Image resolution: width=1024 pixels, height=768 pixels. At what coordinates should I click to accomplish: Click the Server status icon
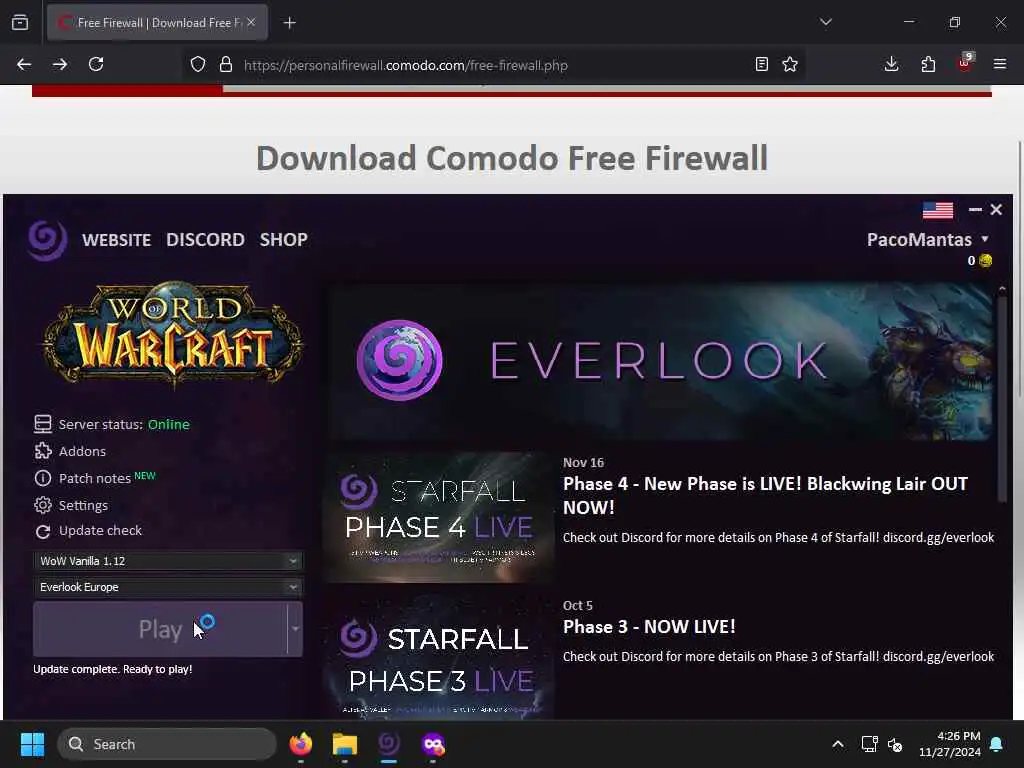click(43, 424)
